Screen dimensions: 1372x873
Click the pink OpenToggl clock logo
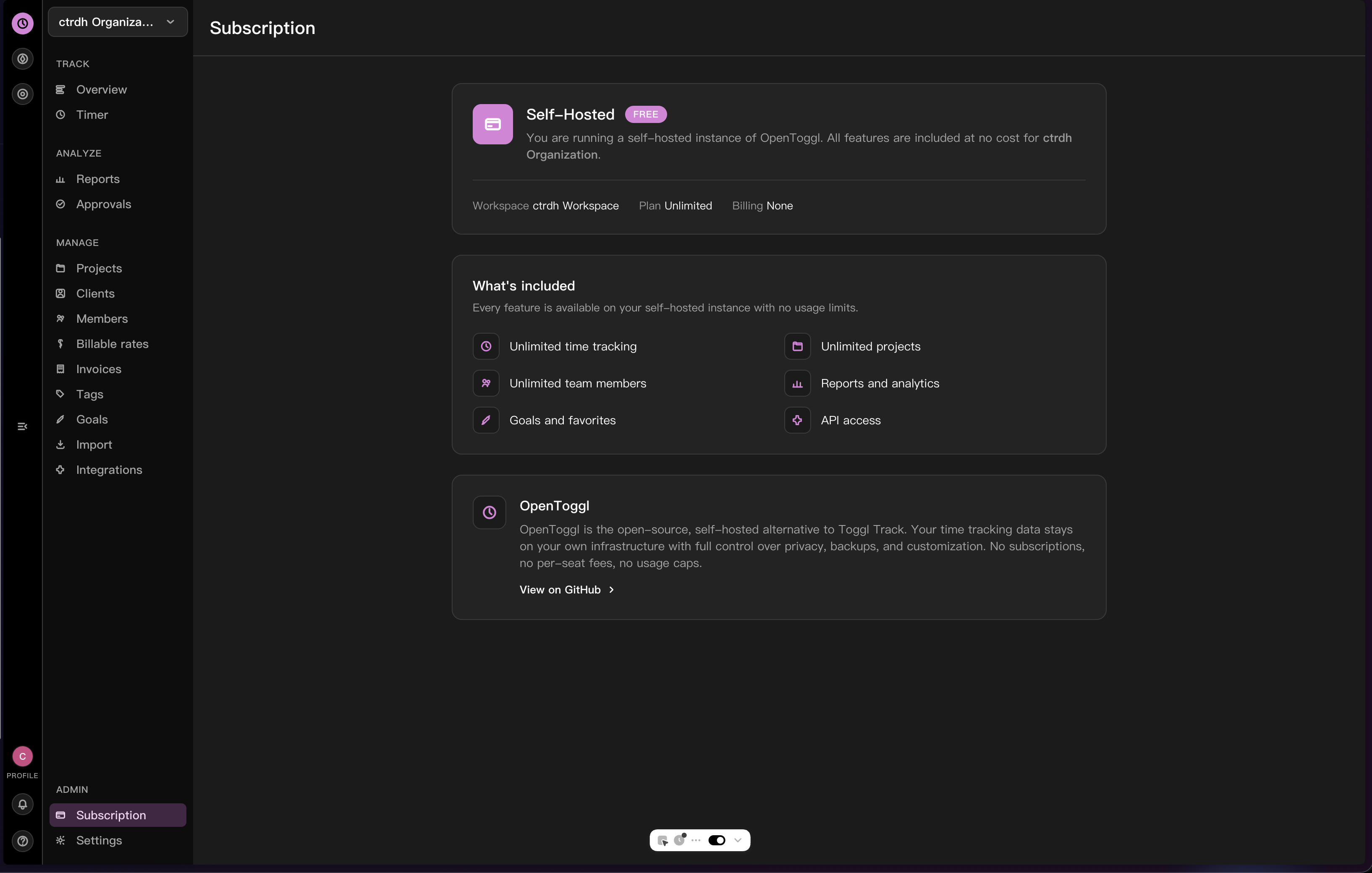23,24
